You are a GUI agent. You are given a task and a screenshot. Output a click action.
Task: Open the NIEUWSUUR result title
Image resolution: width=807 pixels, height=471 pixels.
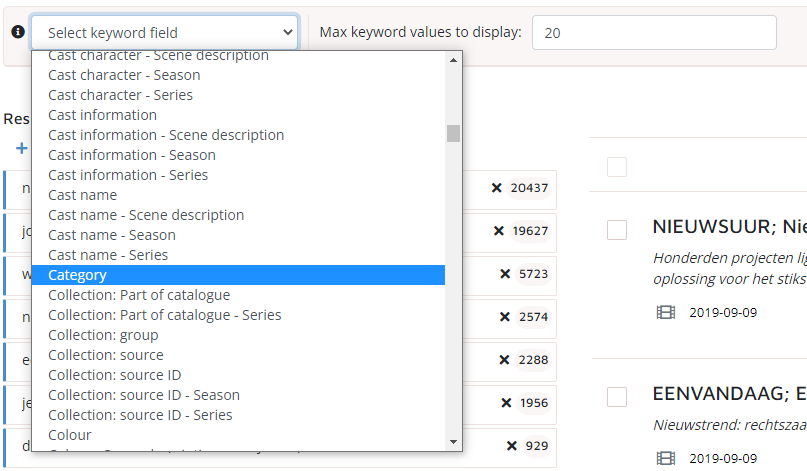tap(729, 226)
